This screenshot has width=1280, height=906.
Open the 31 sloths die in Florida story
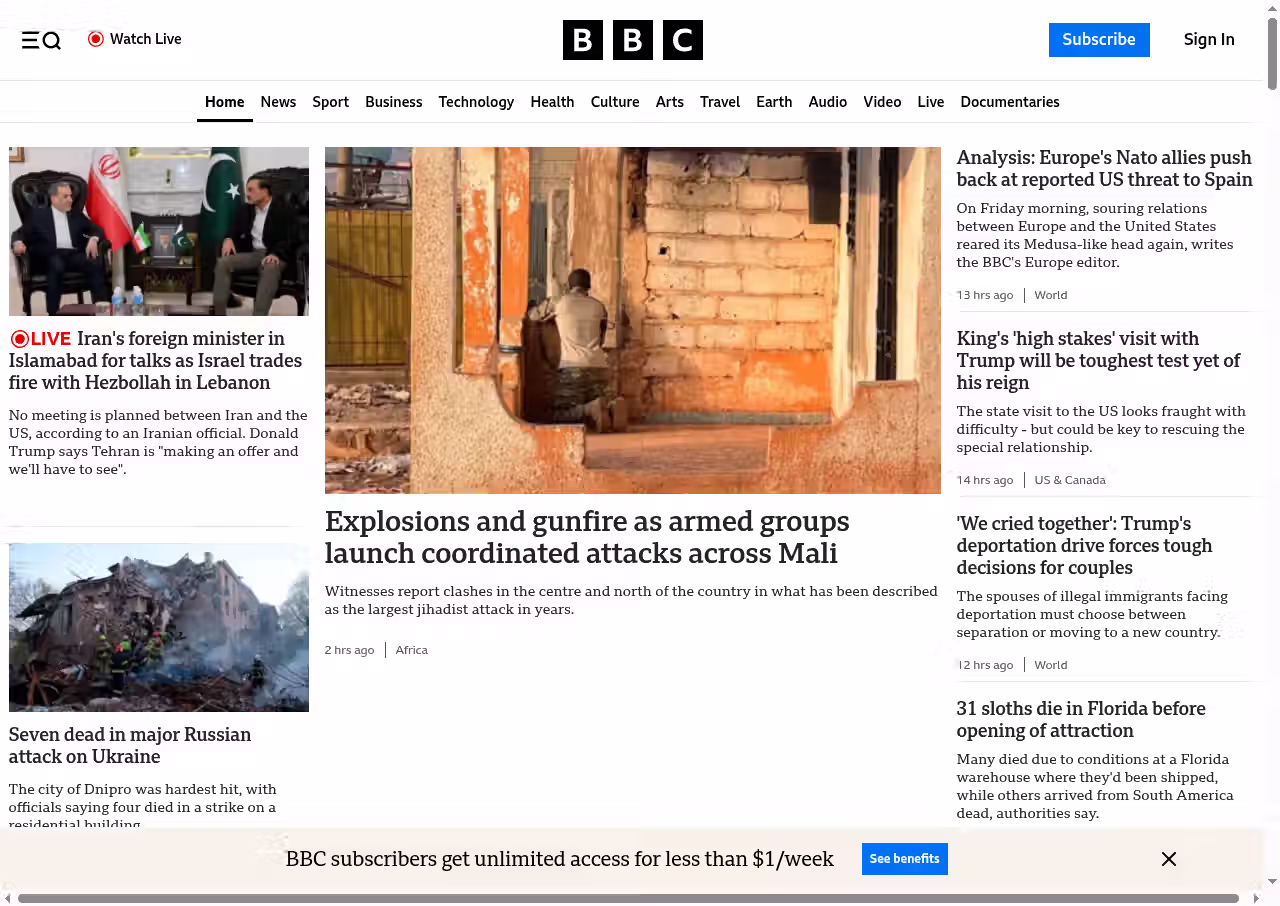pos(1080,719)
